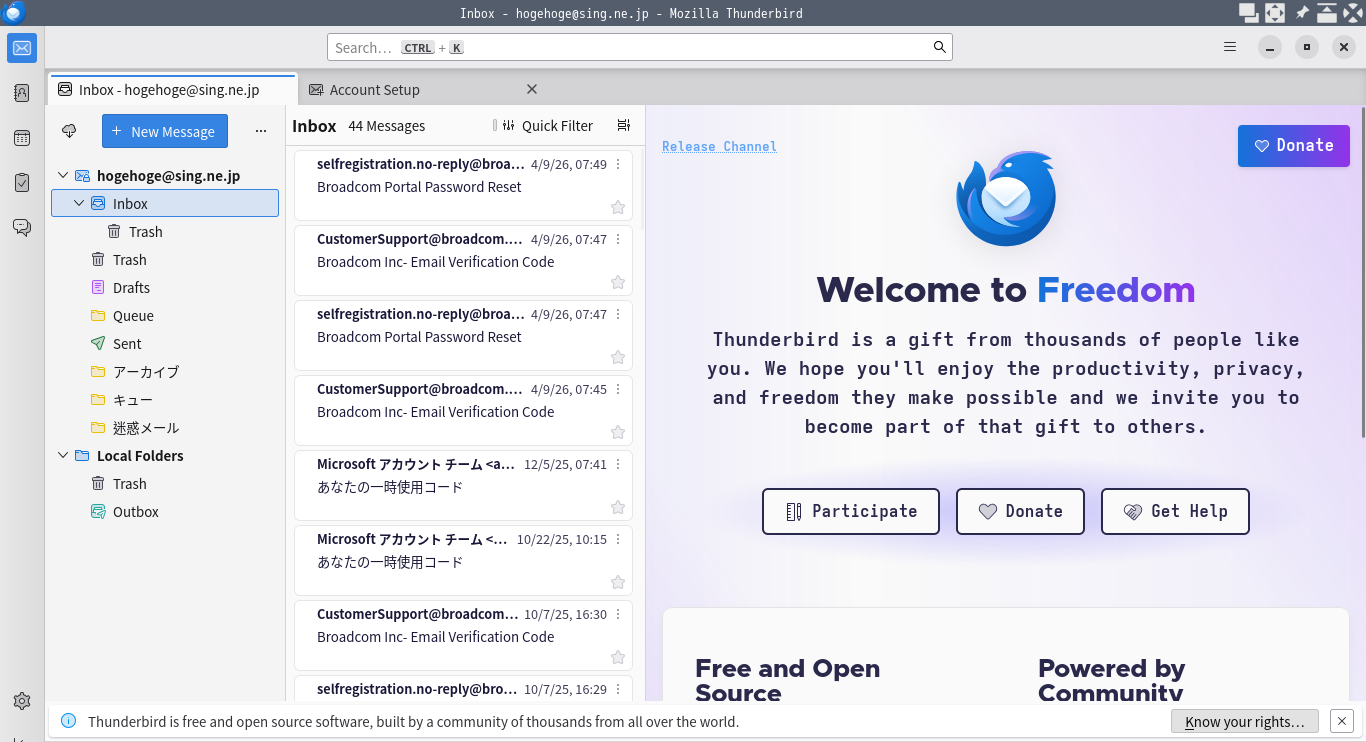Select the Sent folder
The image size is (1366, 742).
tap(127, 344)
